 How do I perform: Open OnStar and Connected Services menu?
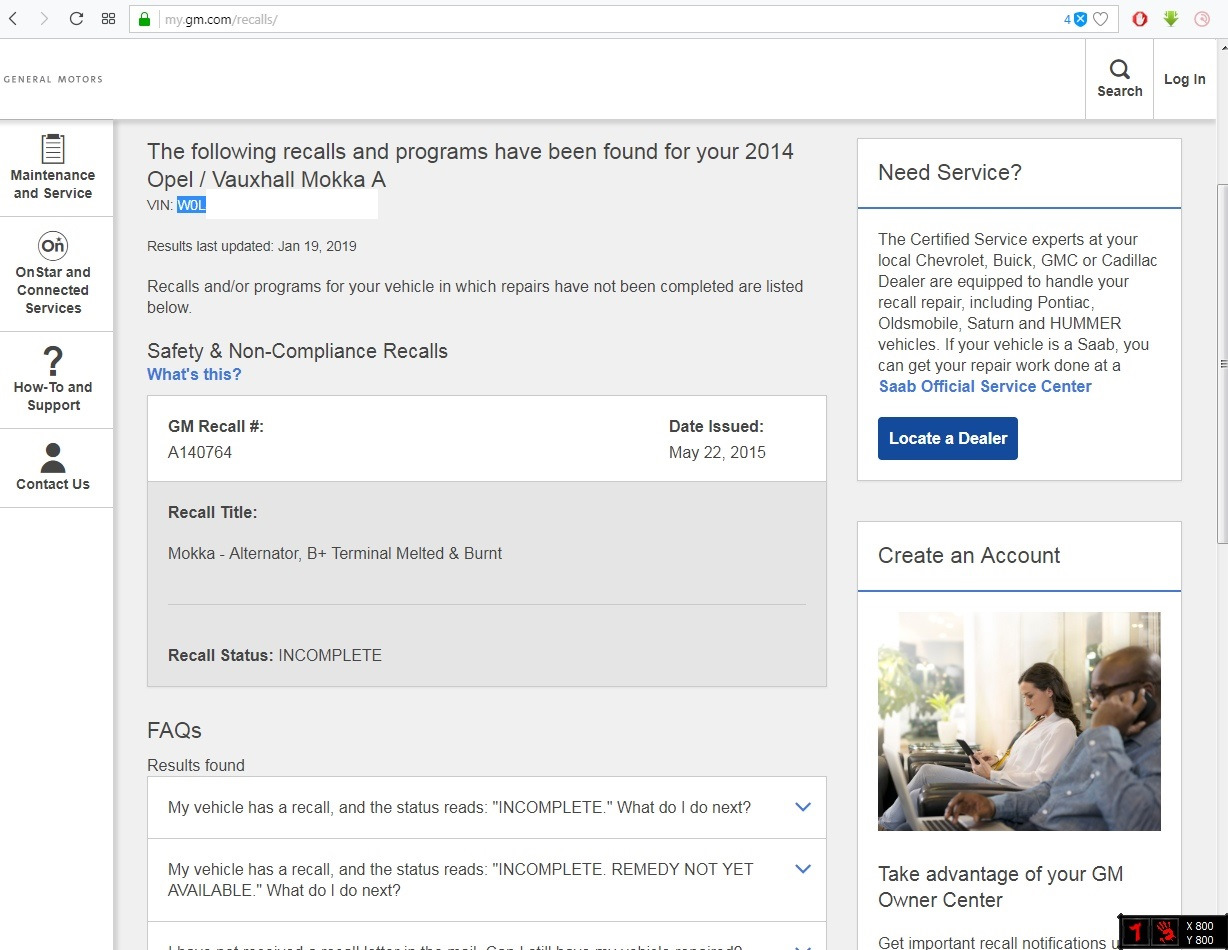pos(53,274)
